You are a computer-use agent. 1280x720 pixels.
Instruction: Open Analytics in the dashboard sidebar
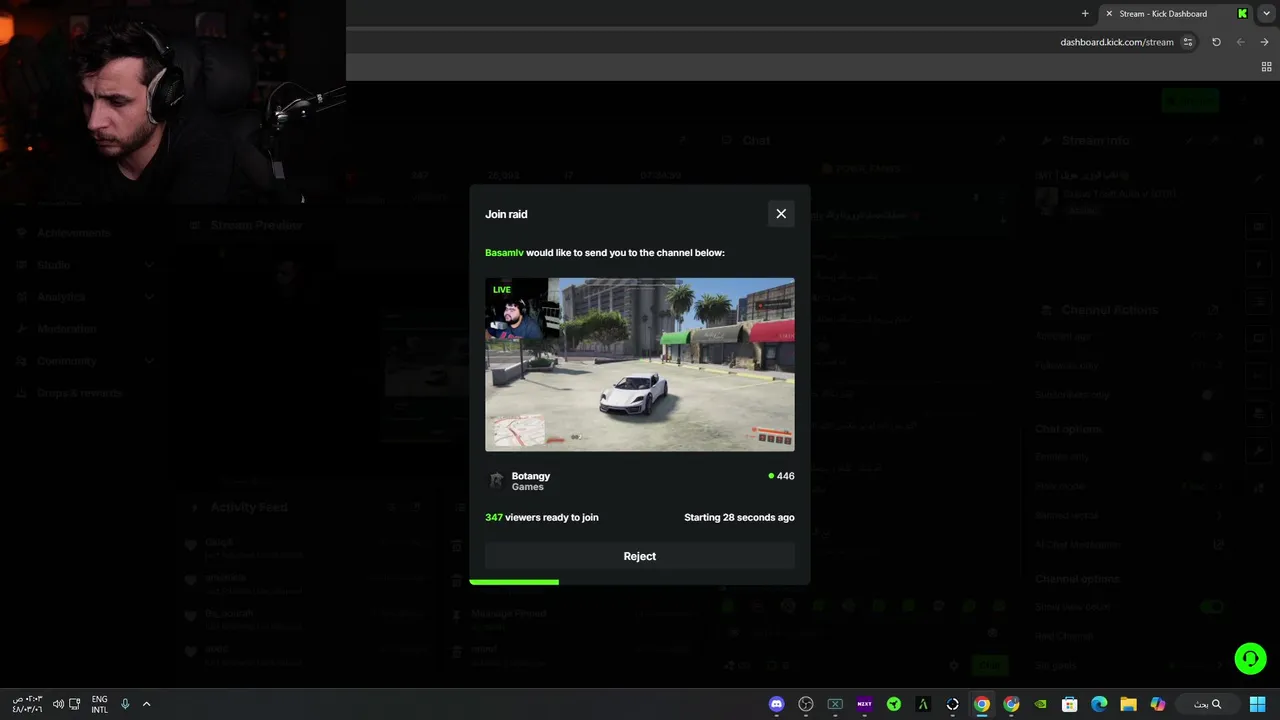[61, 297]
